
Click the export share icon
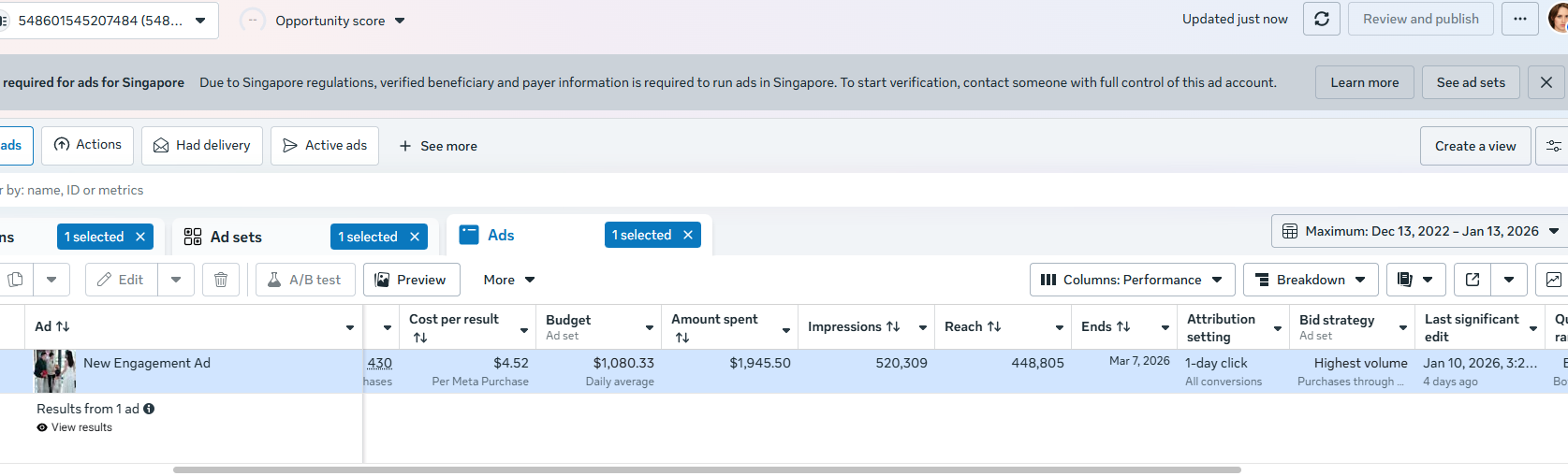click(1473, 280)
